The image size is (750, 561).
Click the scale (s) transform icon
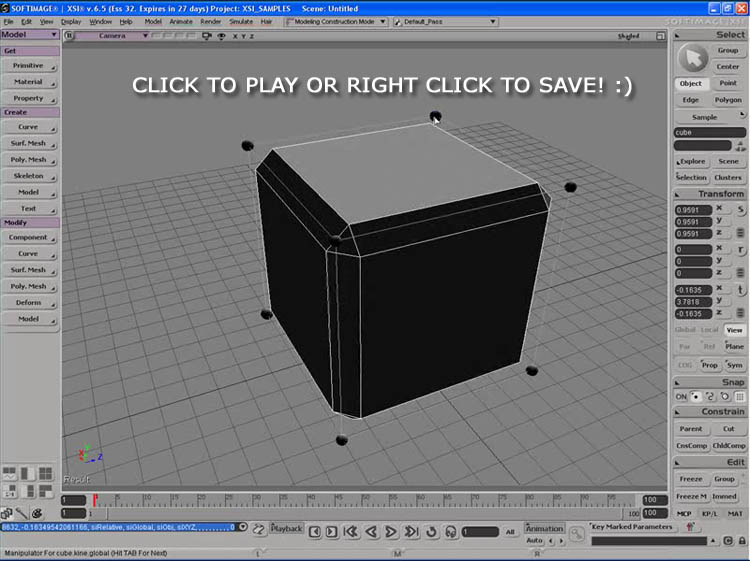(741, 210)
